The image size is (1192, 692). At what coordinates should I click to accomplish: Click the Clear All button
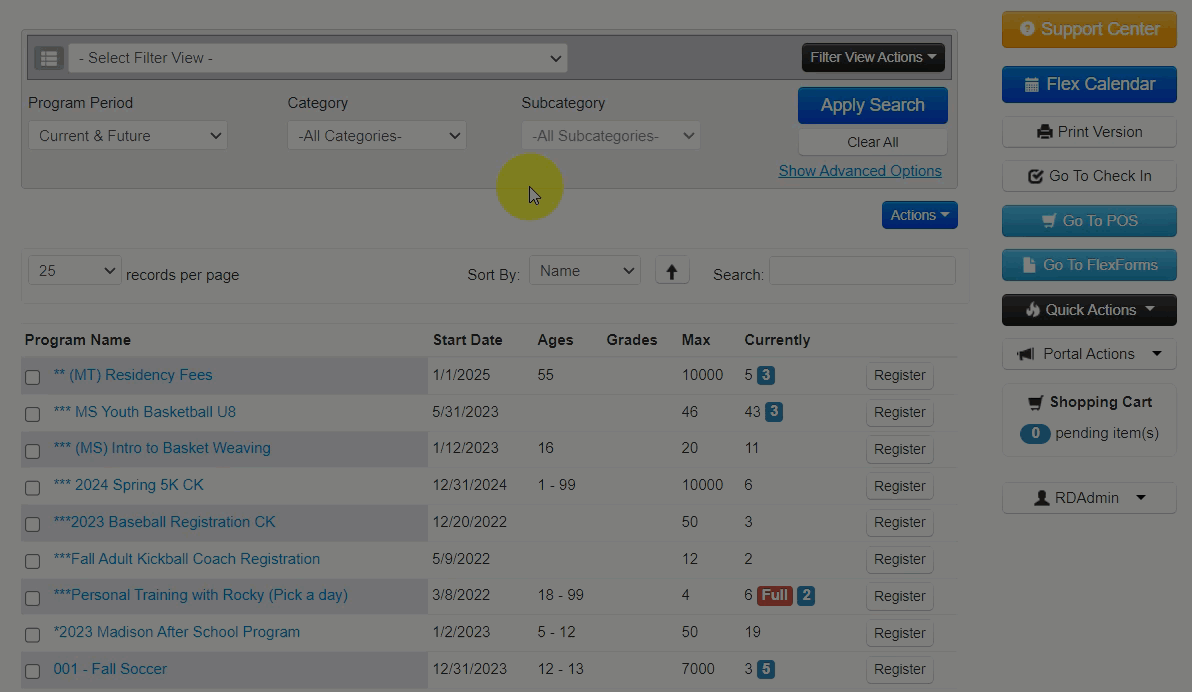(x=873, y=142)
